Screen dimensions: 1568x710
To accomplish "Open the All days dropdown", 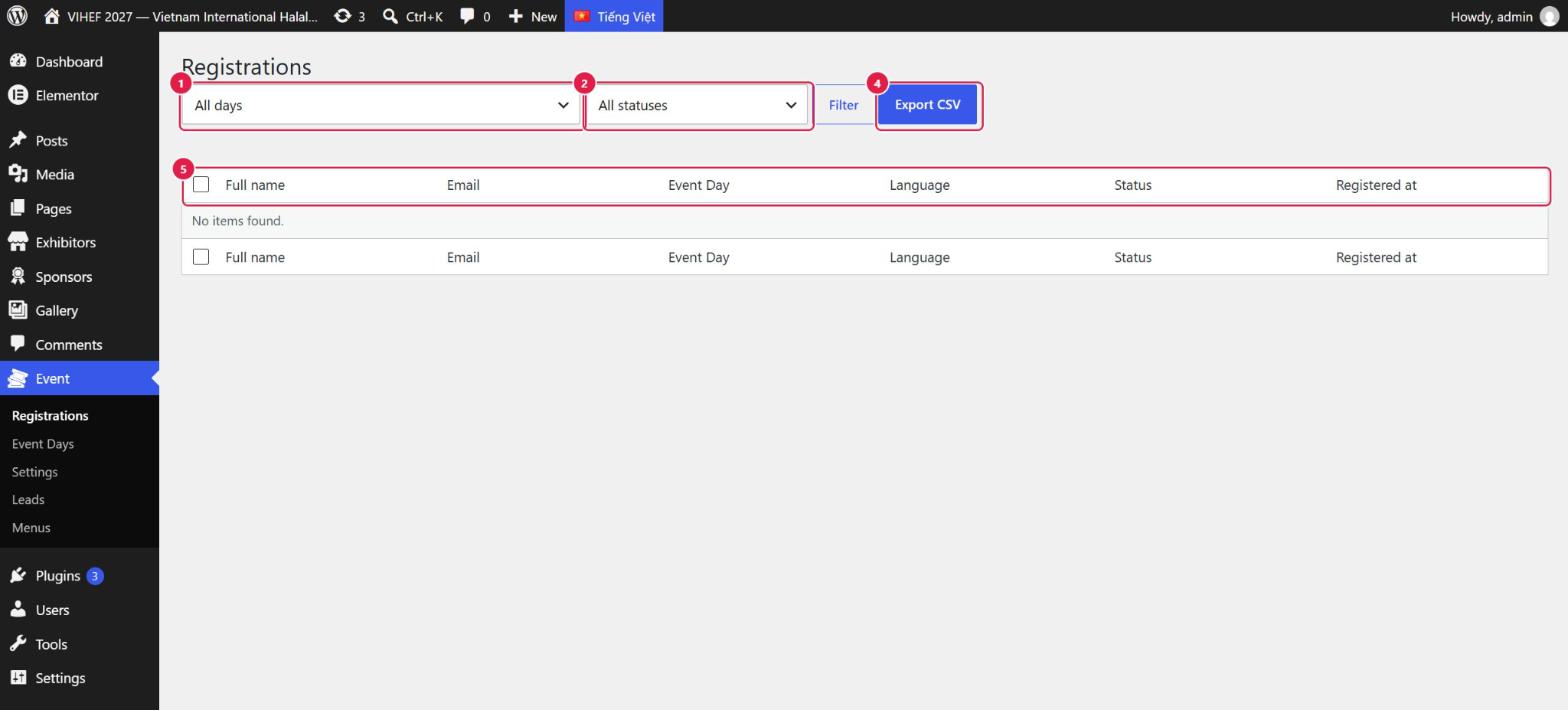I will (x=381, y=105).
